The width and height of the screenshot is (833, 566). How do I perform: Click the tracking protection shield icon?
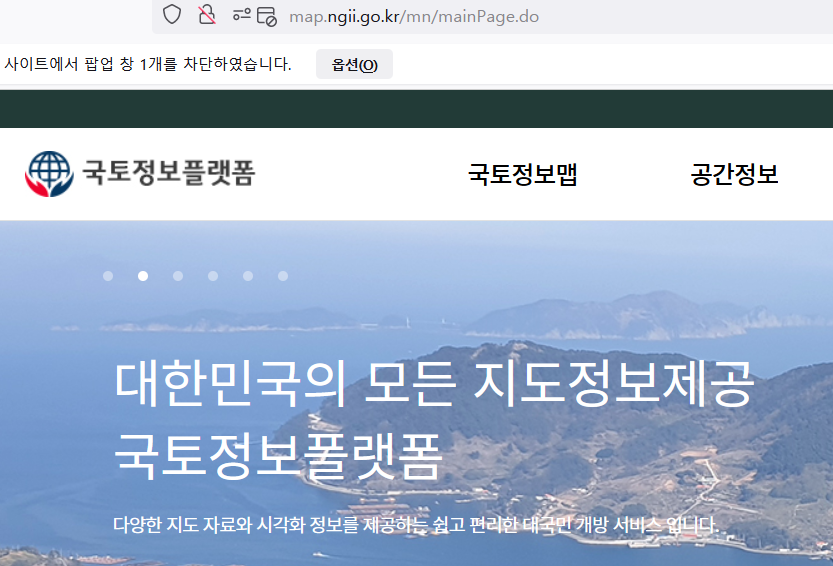172,15
